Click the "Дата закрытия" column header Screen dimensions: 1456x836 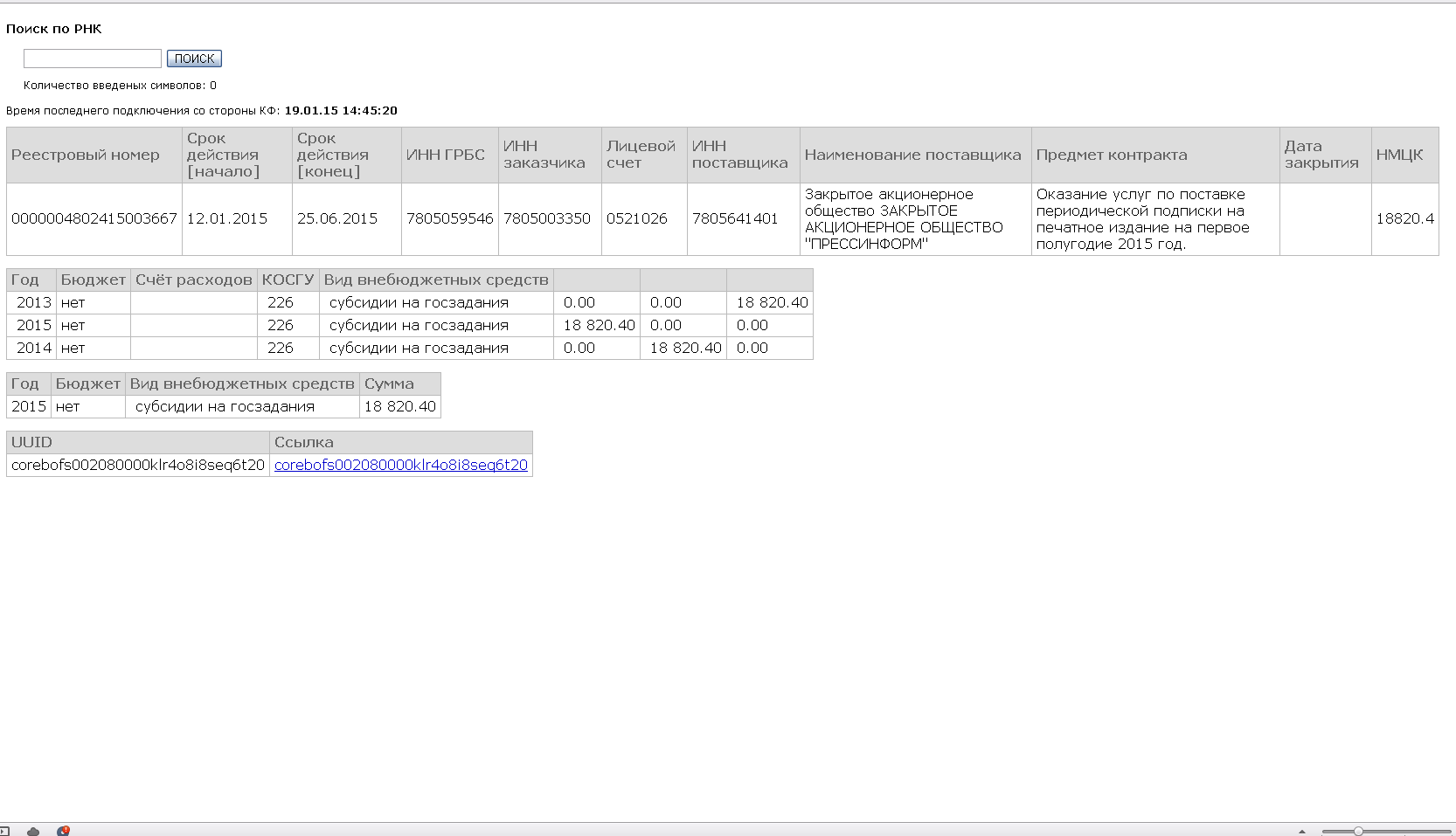click(x=1326, y=155)
